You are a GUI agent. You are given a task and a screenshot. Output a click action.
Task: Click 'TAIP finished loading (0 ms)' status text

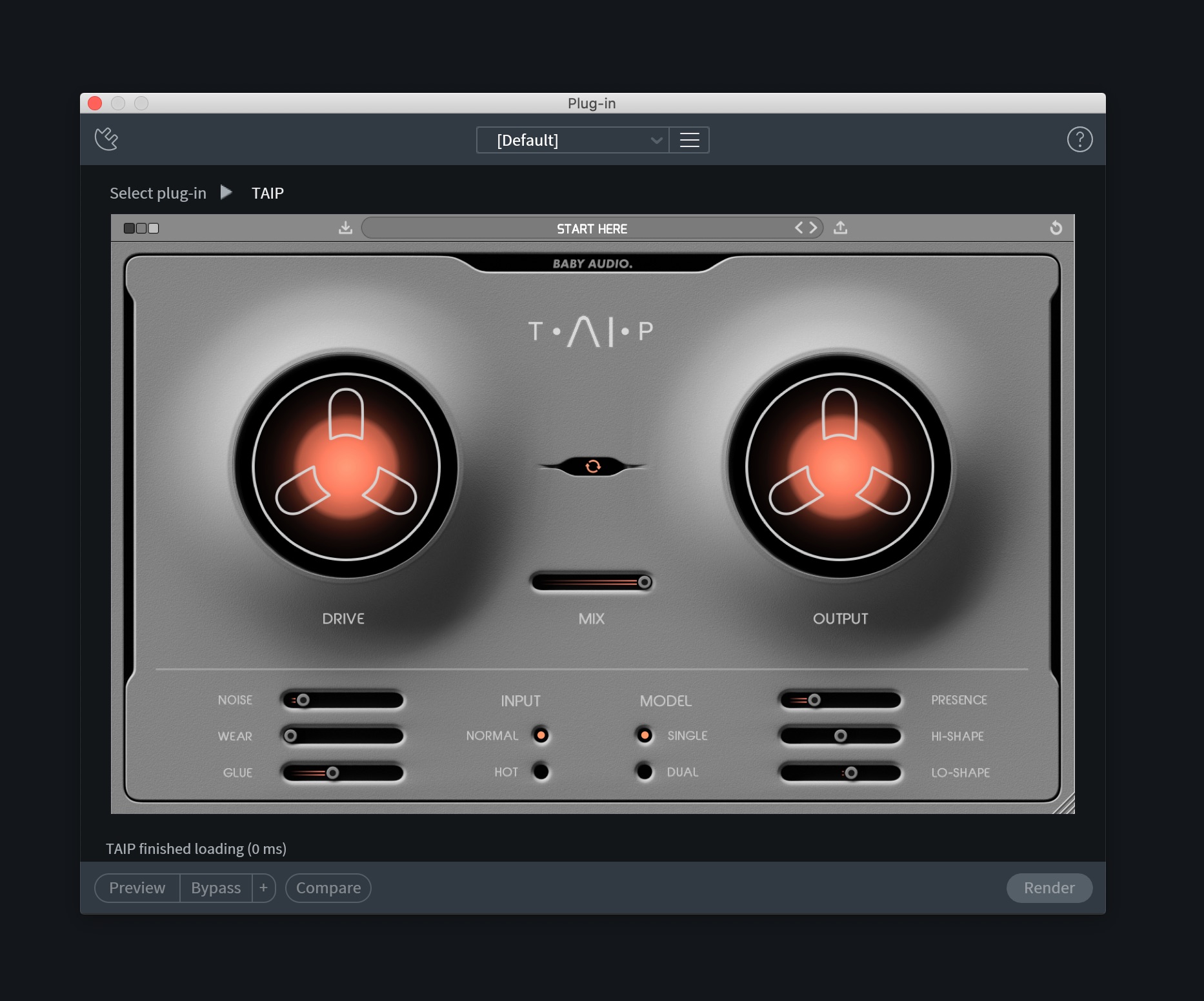tap(196, 849)
